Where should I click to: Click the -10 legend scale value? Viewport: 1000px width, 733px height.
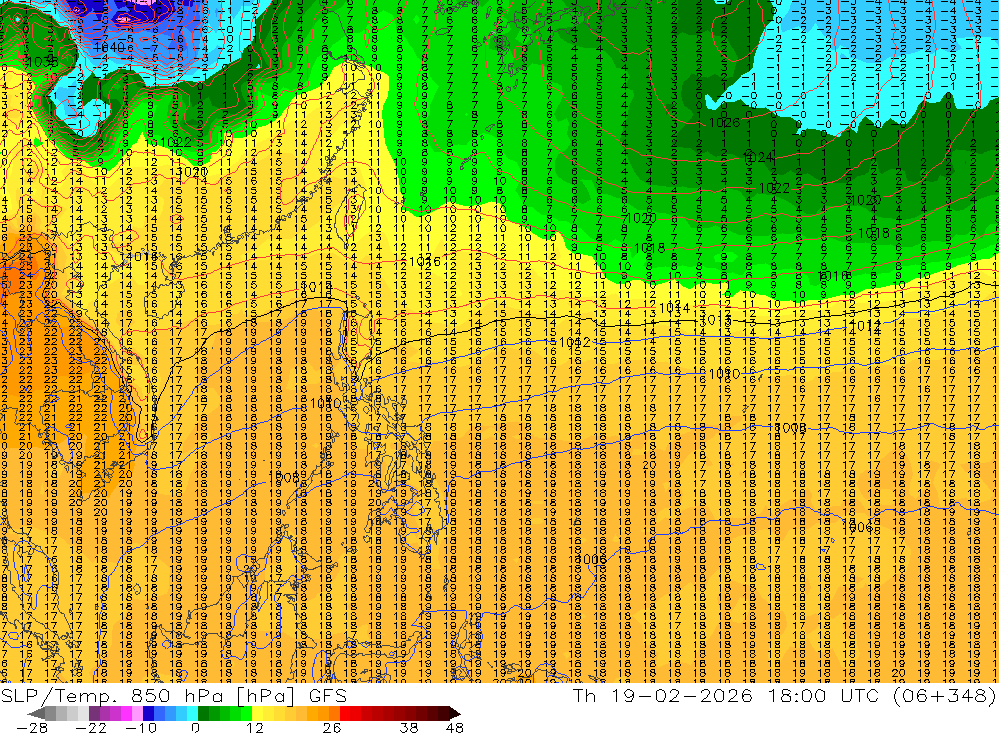coord(141,727)
